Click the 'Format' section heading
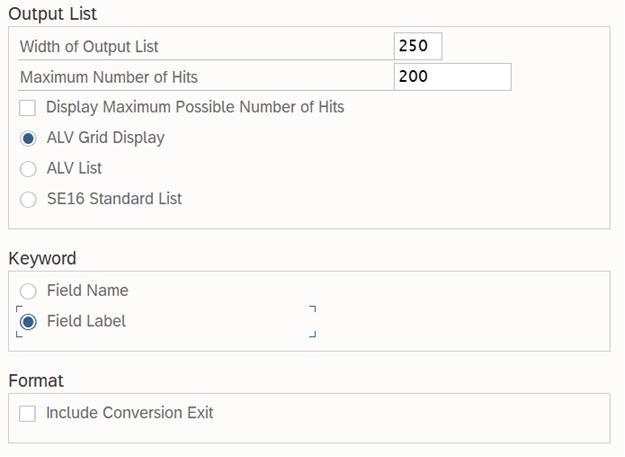Viewport: 625px width, 457px height. click(x=36, y=380)
